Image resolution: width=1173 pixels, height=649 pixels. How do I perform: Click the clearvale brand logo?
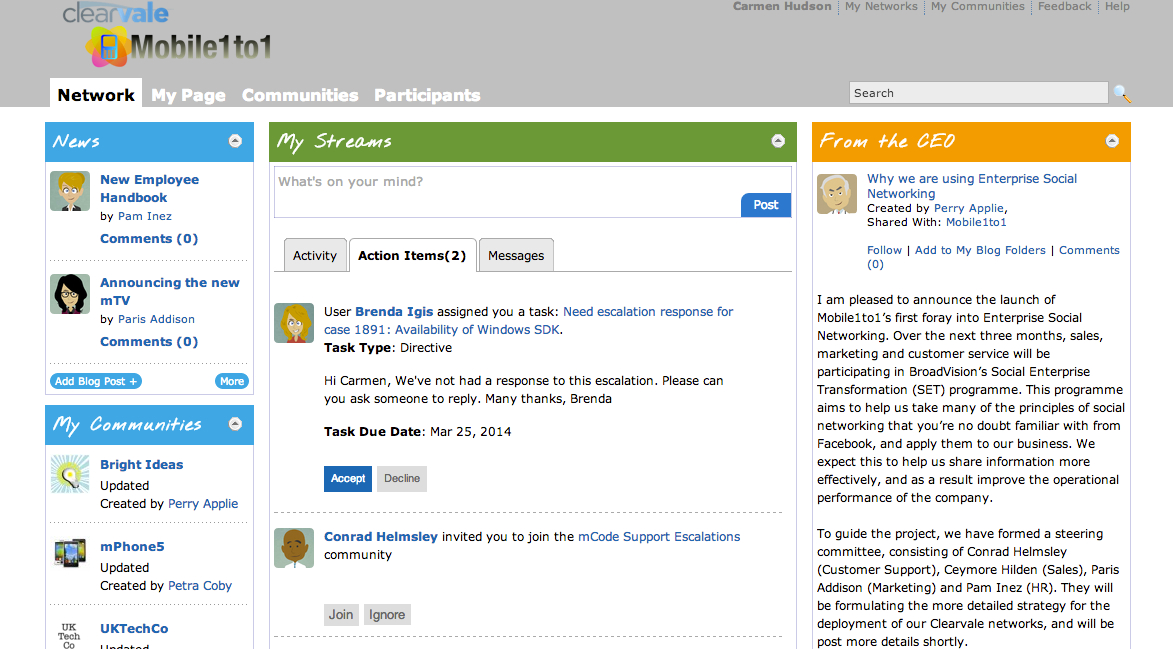(x=115, y=13)
